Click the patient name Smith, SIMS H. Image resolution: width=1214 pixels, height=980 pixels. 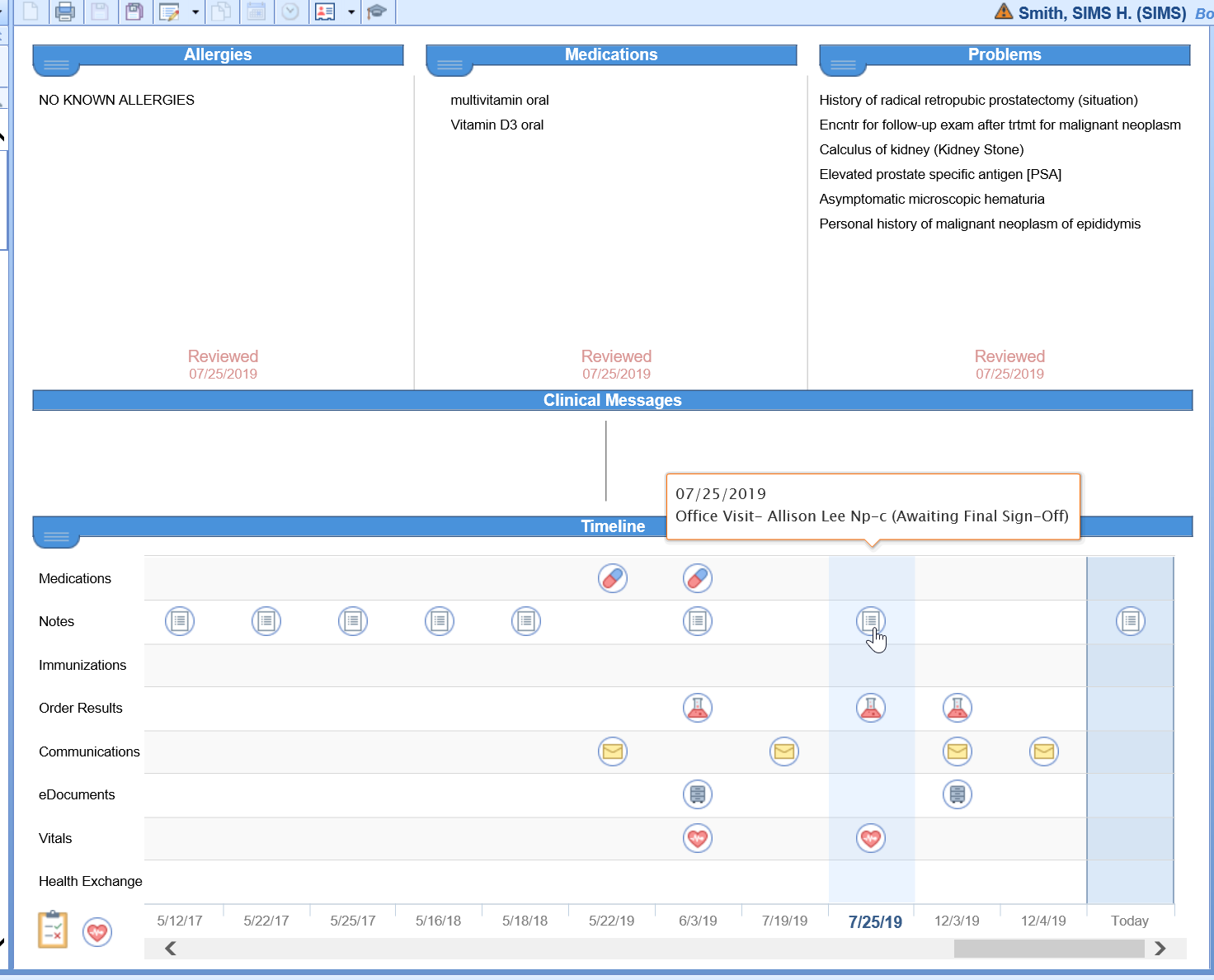coord(1102,13)
